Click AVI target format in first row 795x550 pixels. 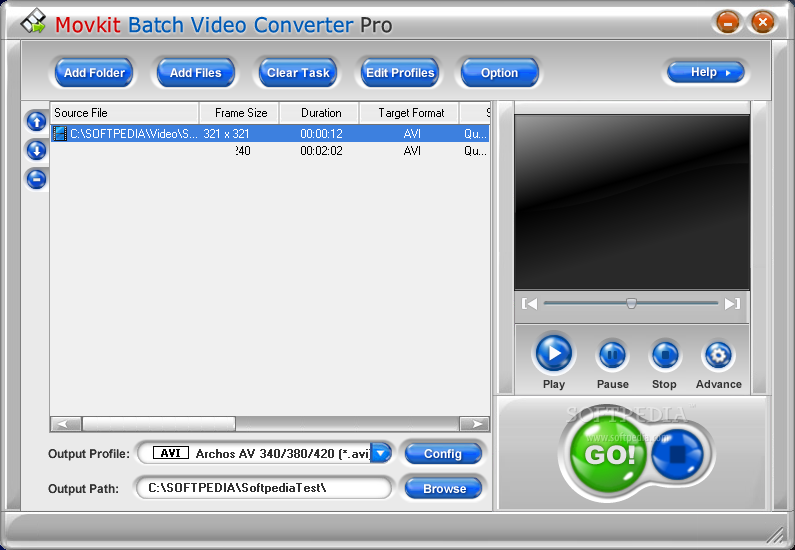412,134
